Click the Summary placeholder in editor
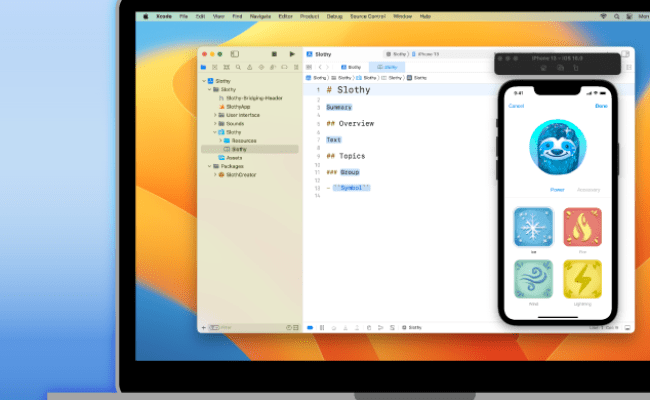 click(x=339, y=107)
